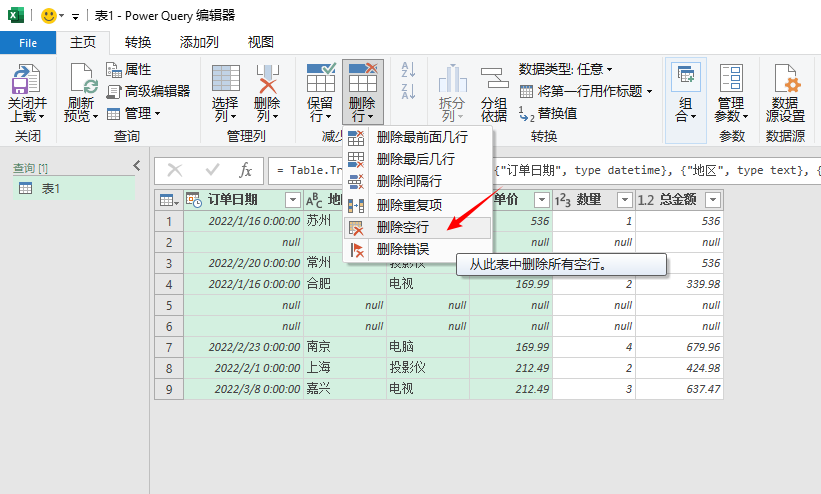
Task: Click Manage Parameters (管理参数) icon
Action: click(731, 79)
